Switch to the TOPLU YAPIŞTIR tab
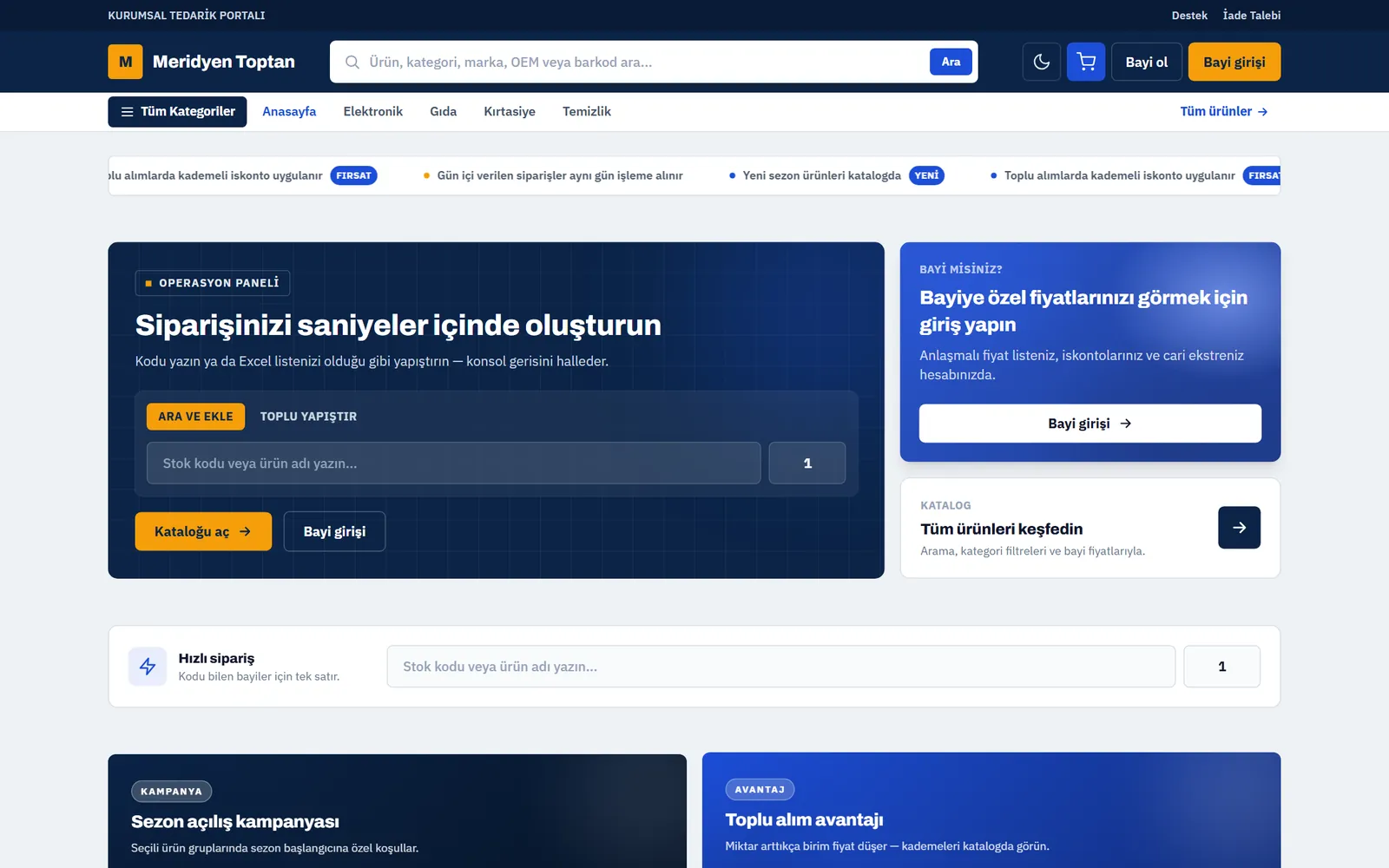This screenshot has width=1389, height=868. (x=308, y=417)
